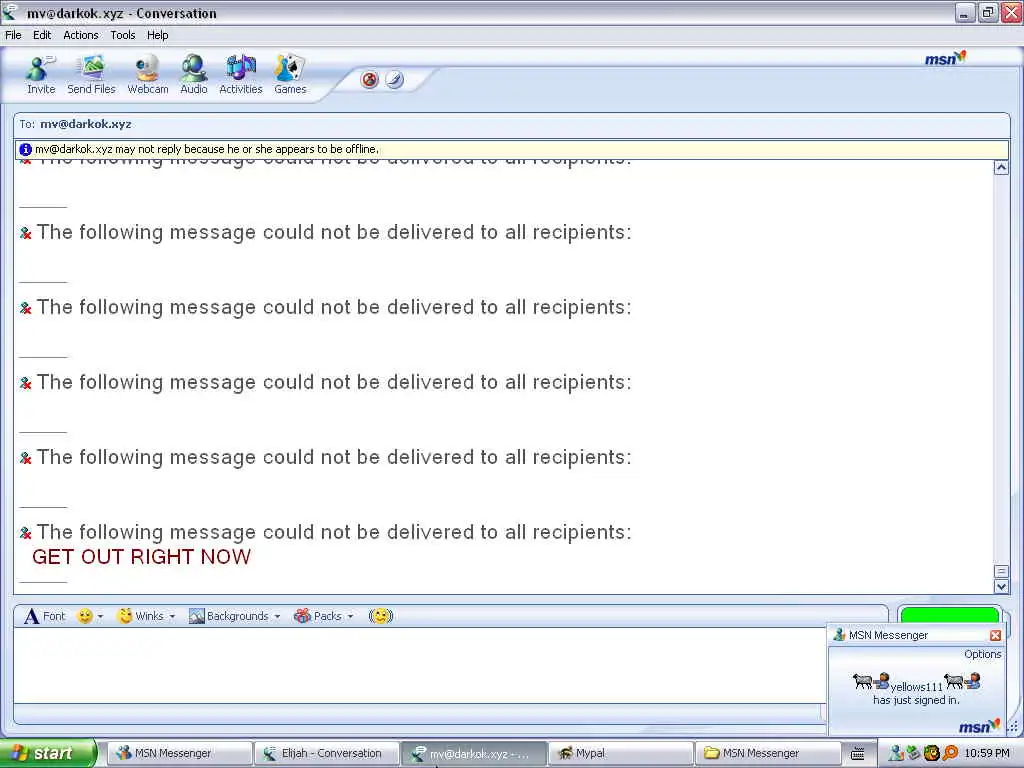Click the mv@darkok.xyz conversation taskbar button
1024x768 pixels.
click(x=473, y=753)
